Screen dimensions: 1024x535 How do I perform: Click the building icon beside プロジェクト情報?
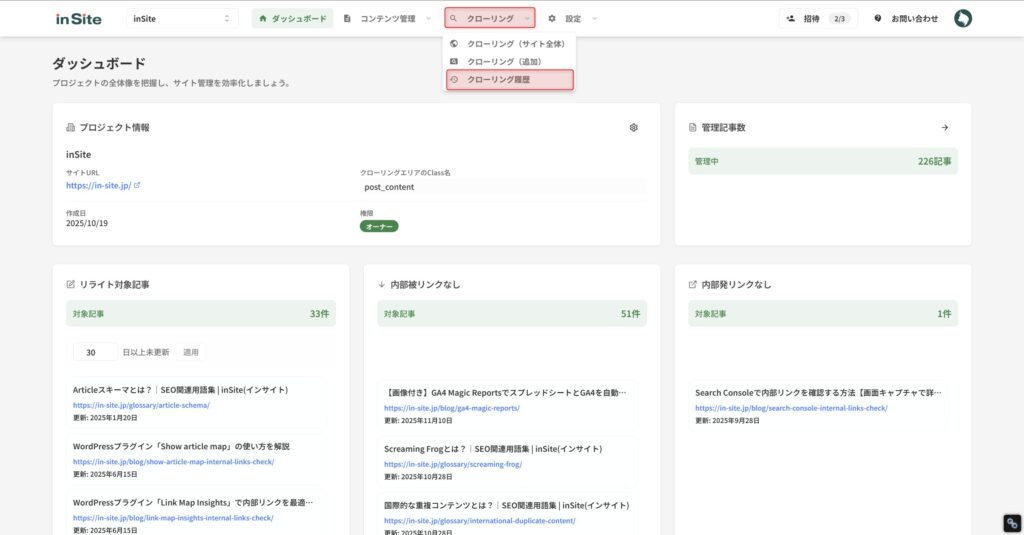(x=71, y=127)
